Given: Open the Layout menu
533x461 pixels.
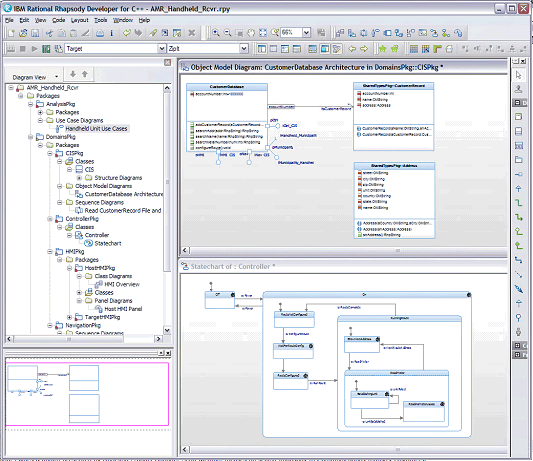Looking at the screenshot, I should click(80, 20).
